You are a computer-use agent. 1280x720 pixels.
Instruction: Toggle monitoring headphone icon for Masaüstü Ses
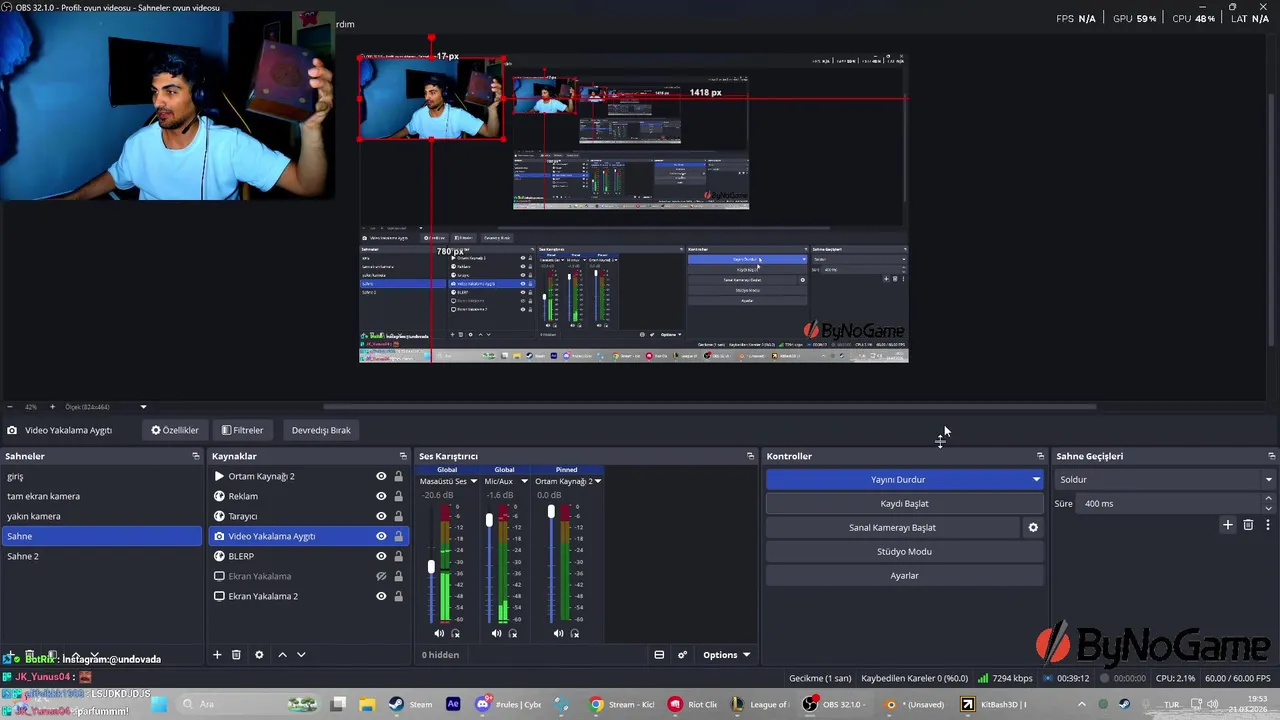pyautogui.click(x=456, y=633)
